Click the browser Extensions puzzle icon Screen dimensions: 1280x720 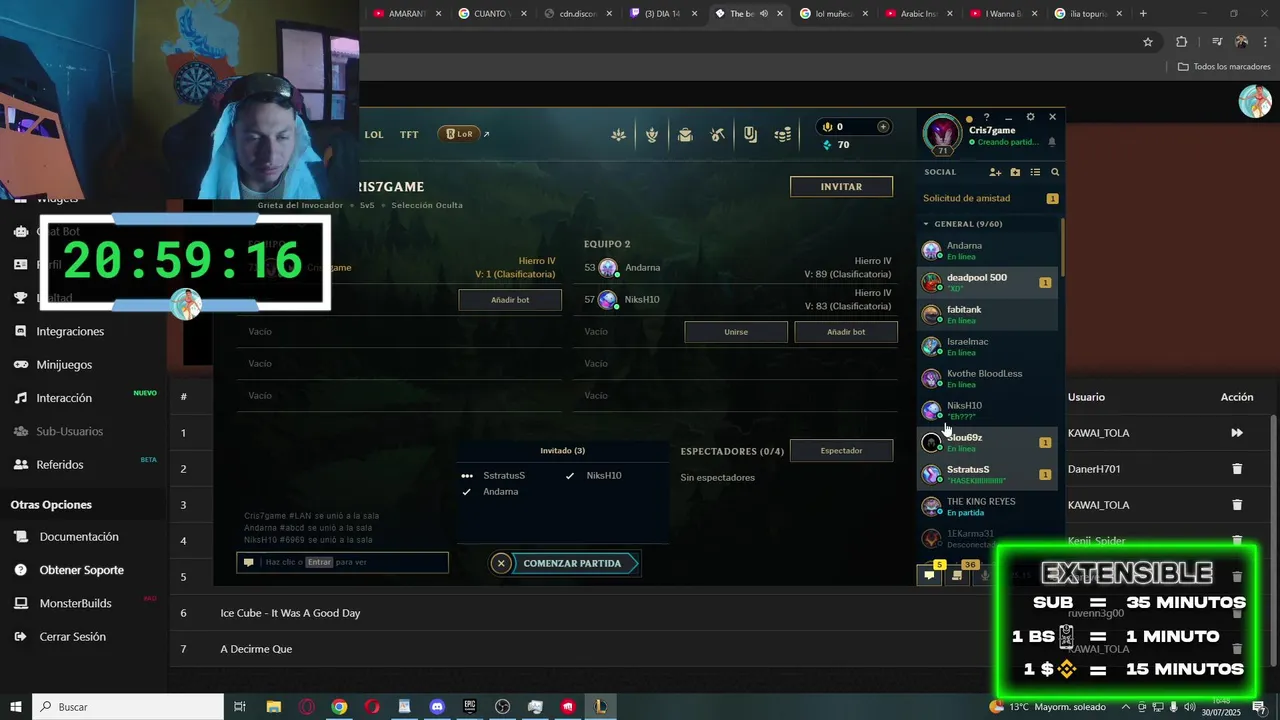[1182, 42]
